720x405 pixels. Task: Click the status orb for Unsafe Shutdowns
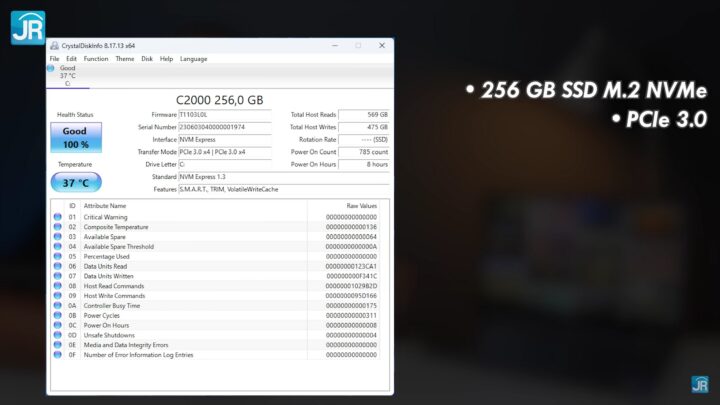(57, 335)
